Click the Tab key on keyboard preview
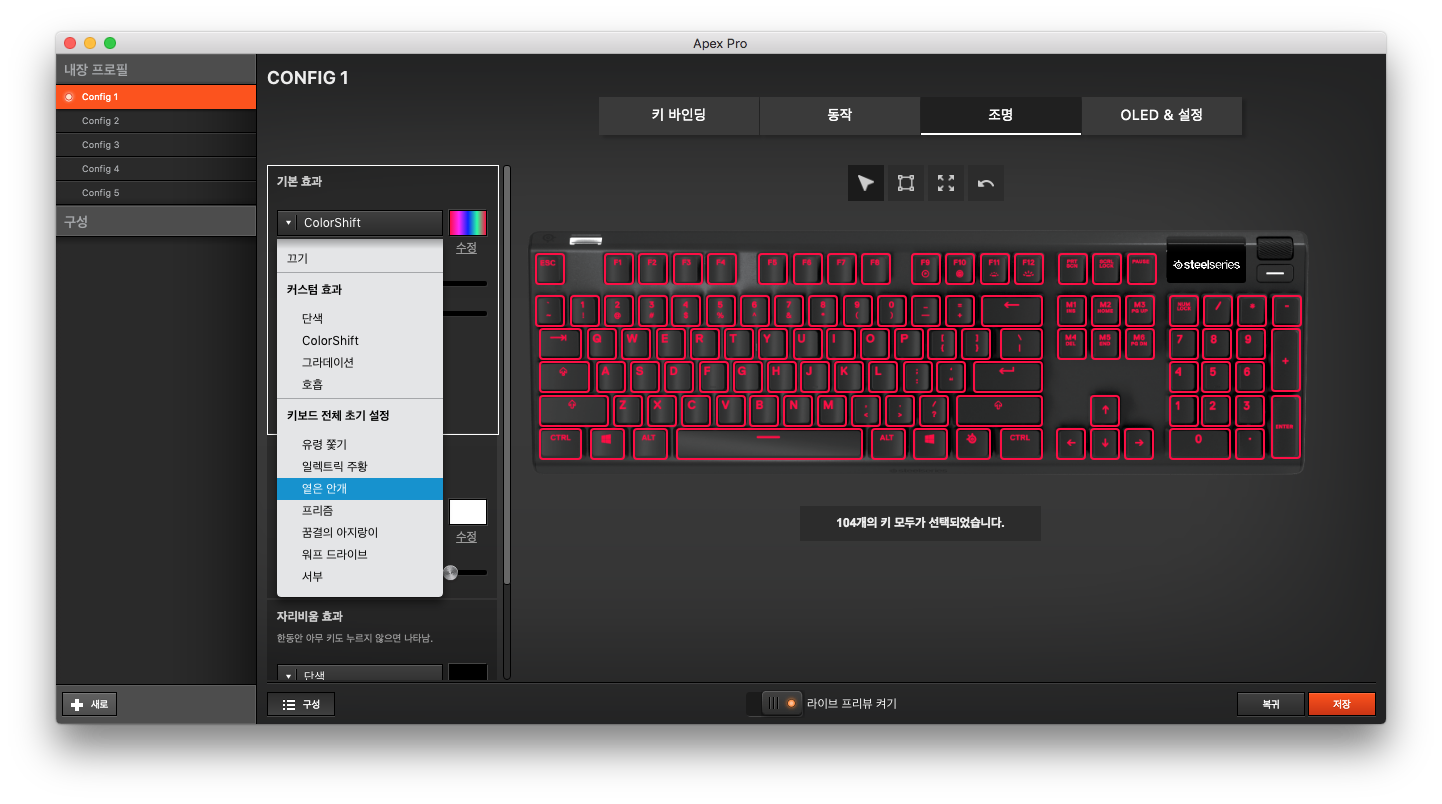Image resolution: width=1442 pixels, height=804 pixels. pos(560,343)
